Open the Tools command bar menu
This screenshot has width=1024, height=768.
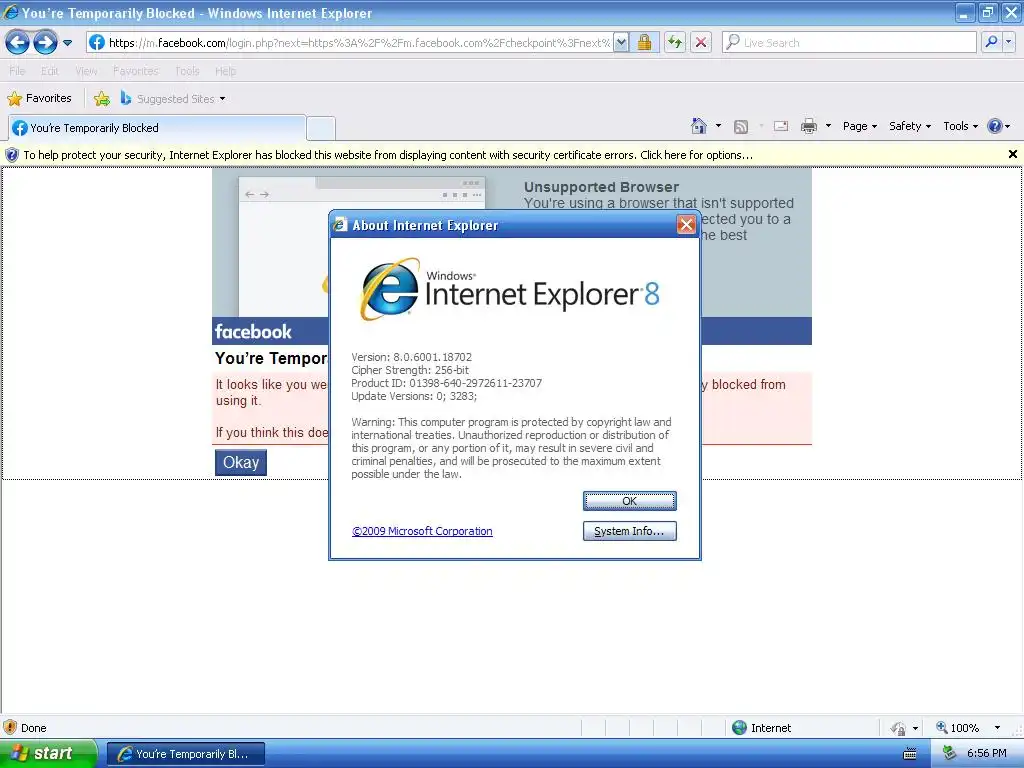[961, 126]
